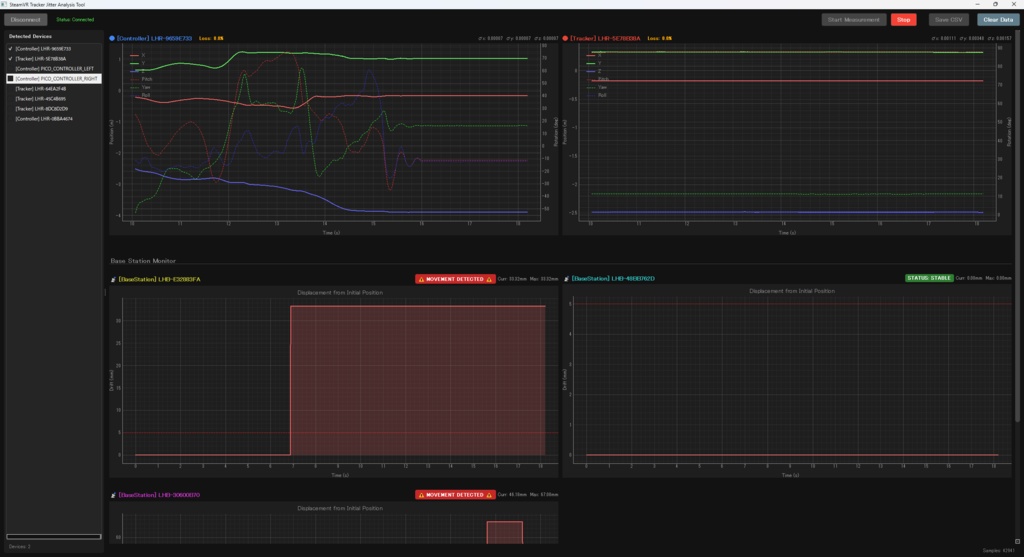Uncheck the [Controller] LHR-9659E733 device
Image resolution: width=1024 pixels, height=557 pixels.
(10, 49)
